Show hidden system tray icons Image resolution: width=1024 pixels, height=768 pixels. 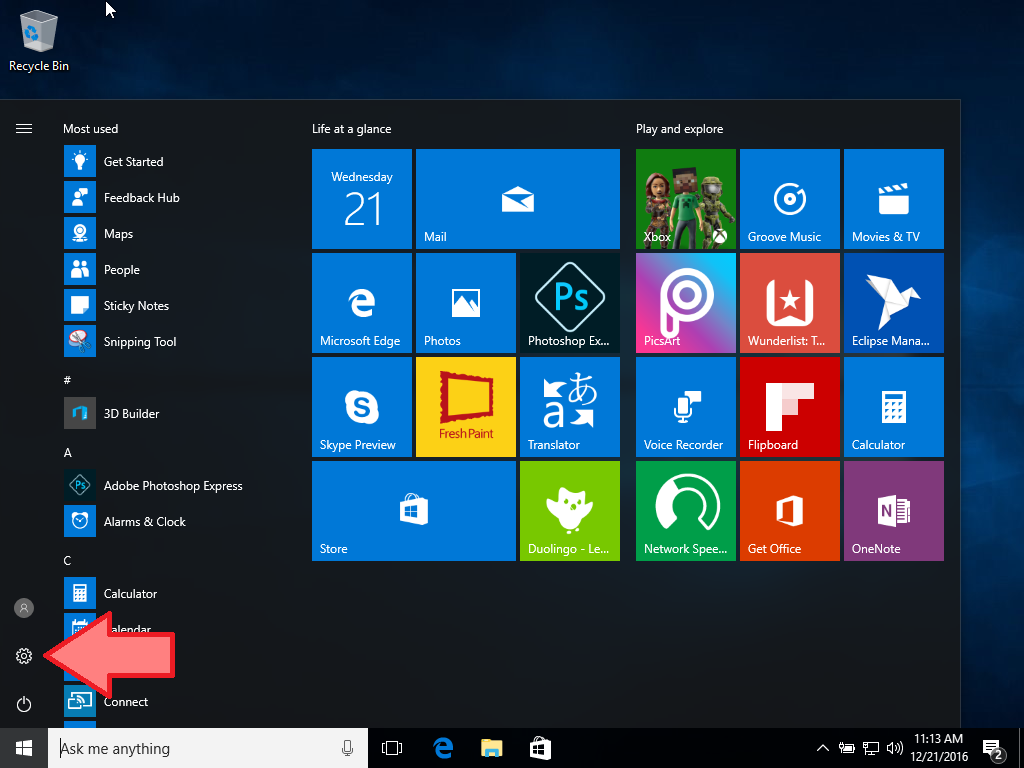[823, 748]
